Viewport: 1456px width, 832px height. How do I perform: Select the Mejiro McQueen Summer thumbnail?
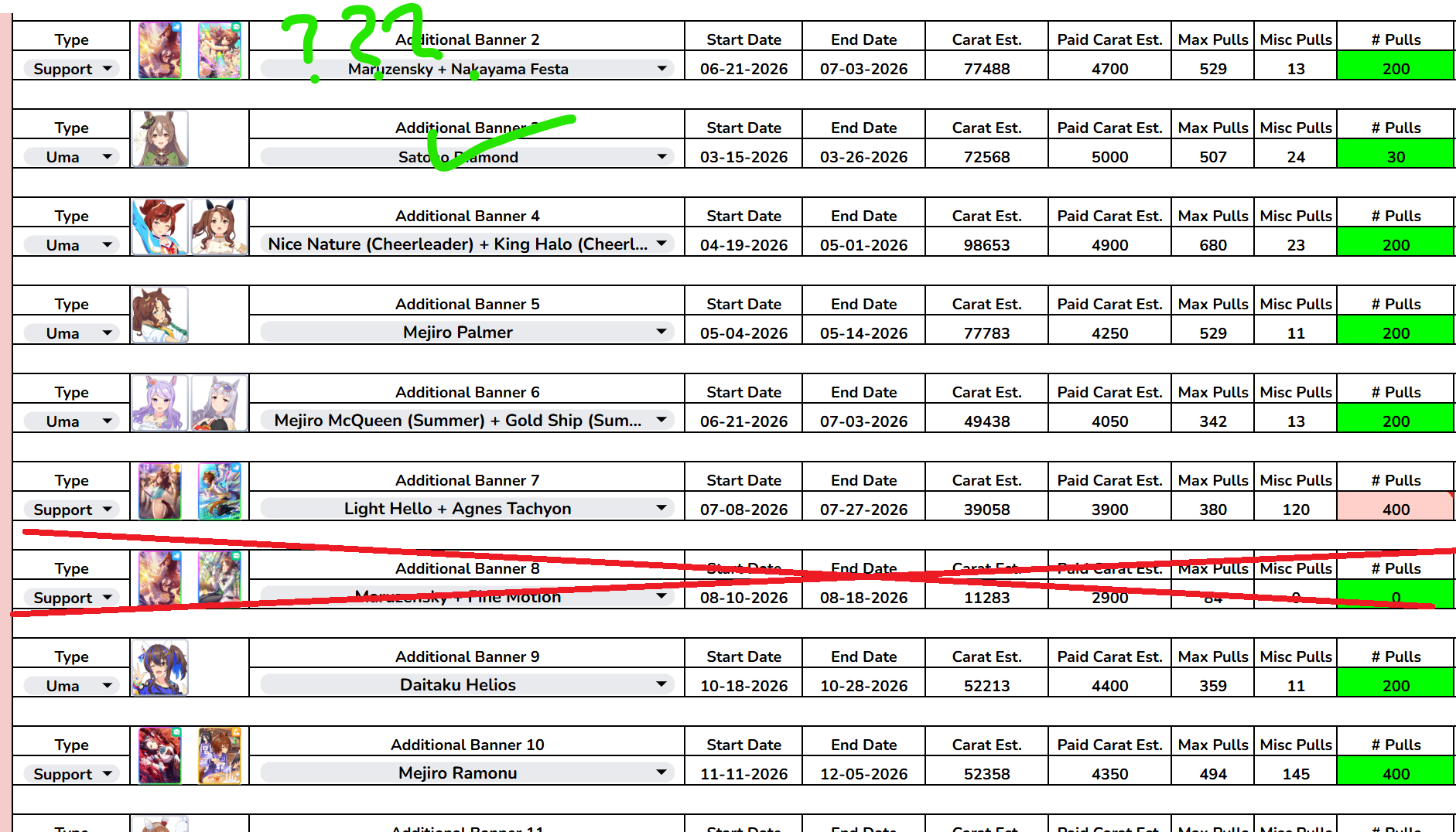tap(160, 404)
